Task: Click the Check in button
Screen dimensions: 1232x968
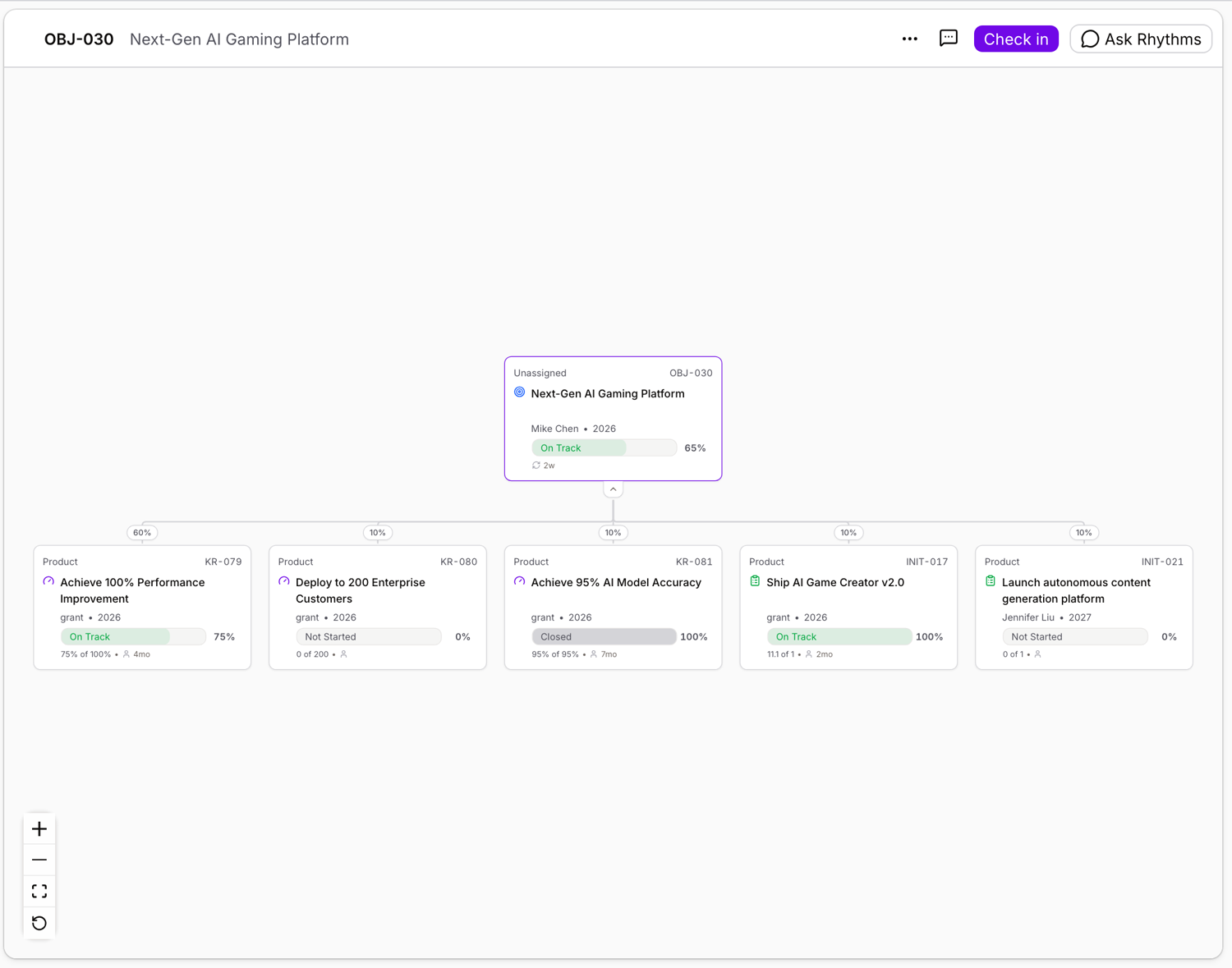Action: pyautogui.click(x=1016, y=39)
